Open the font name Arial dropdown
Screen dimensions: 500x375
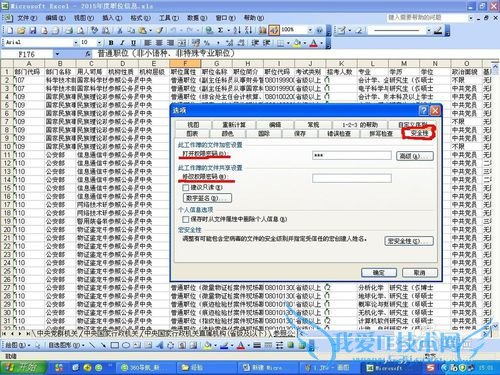click(76, 43)
